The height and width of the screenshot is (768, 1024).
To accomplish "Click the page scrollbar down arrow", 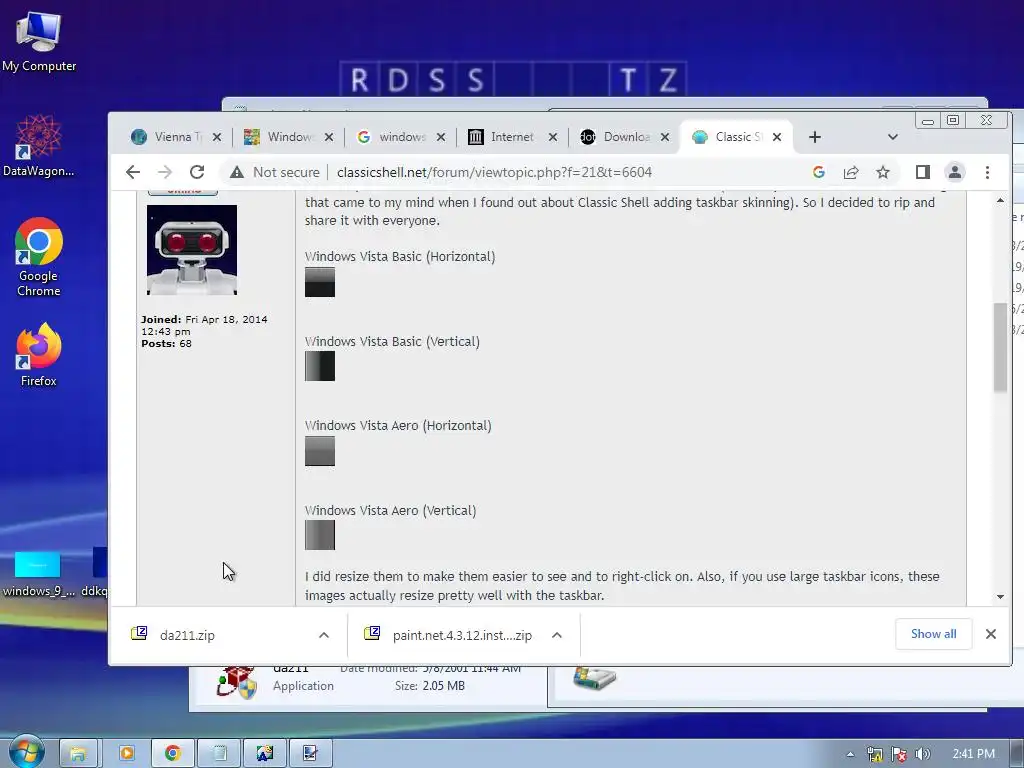I will coord(1000,596).
